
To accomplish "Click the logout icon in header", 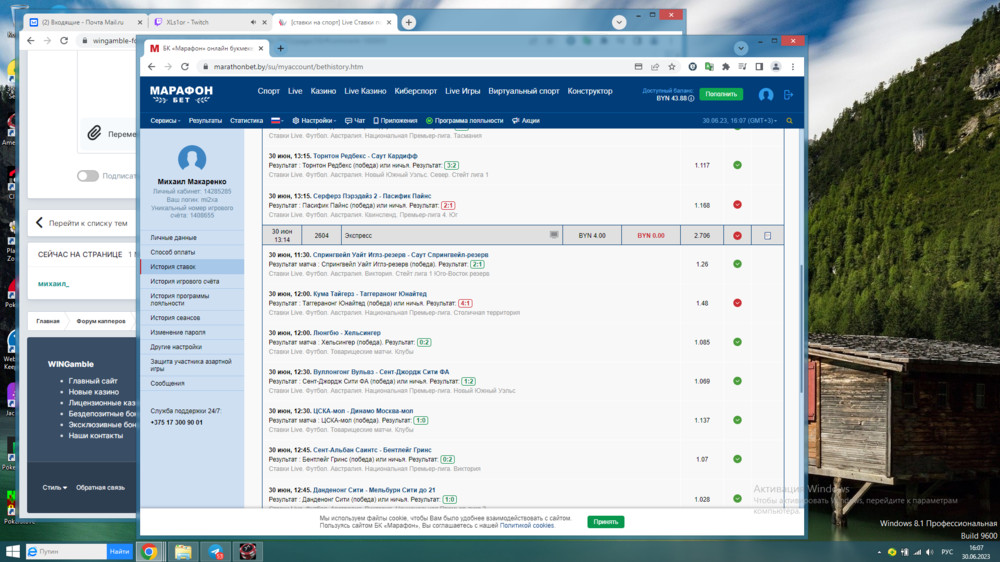I will [x=788, y=94].
